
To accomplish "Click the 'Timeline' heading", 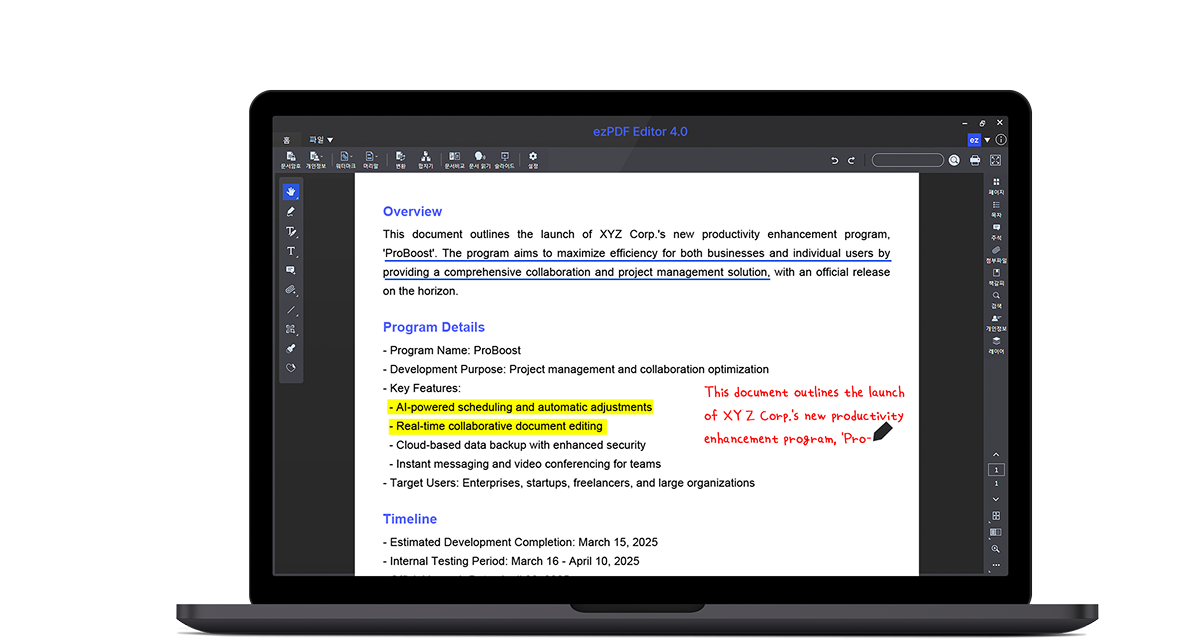I will point(410,519).
